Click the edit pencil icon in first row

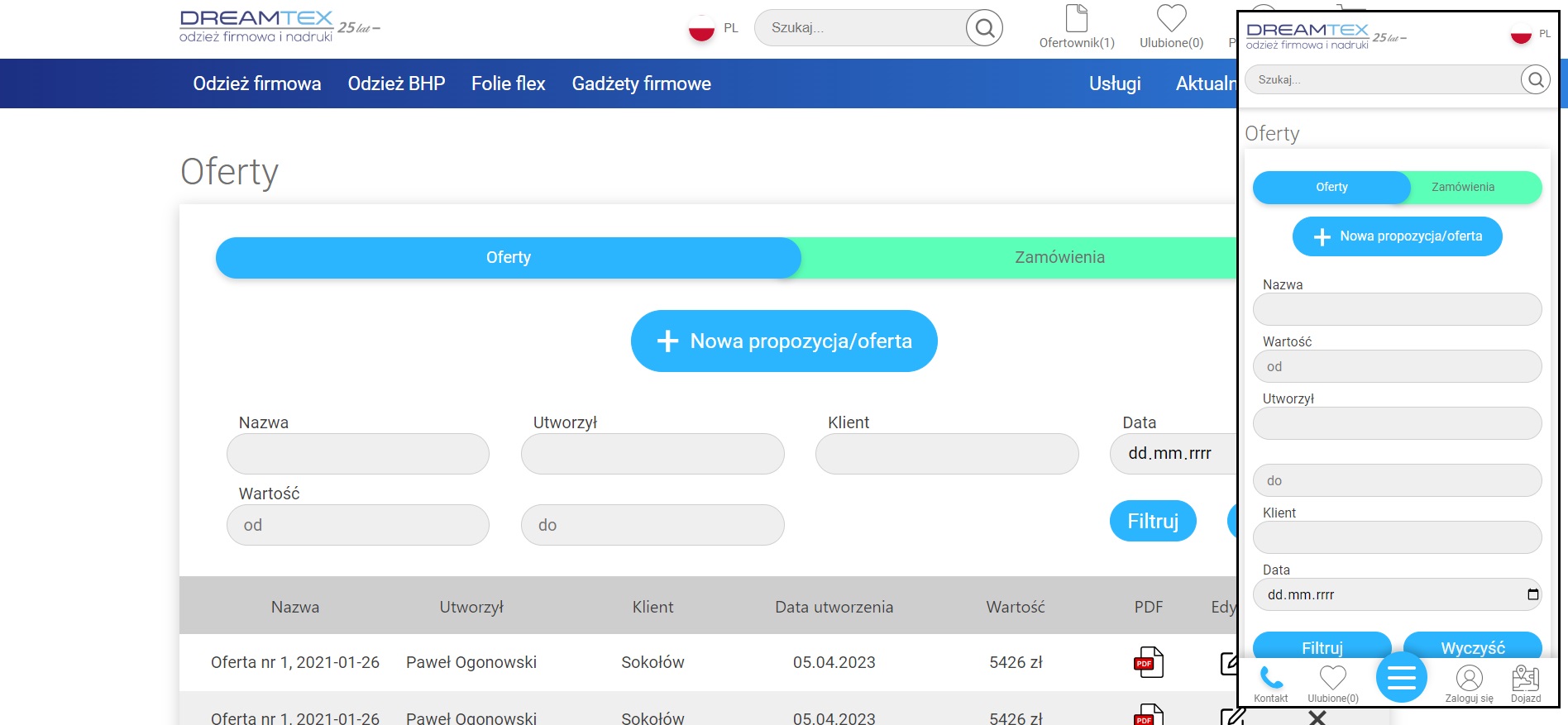pyautogui.click(x=1229, y=663)
